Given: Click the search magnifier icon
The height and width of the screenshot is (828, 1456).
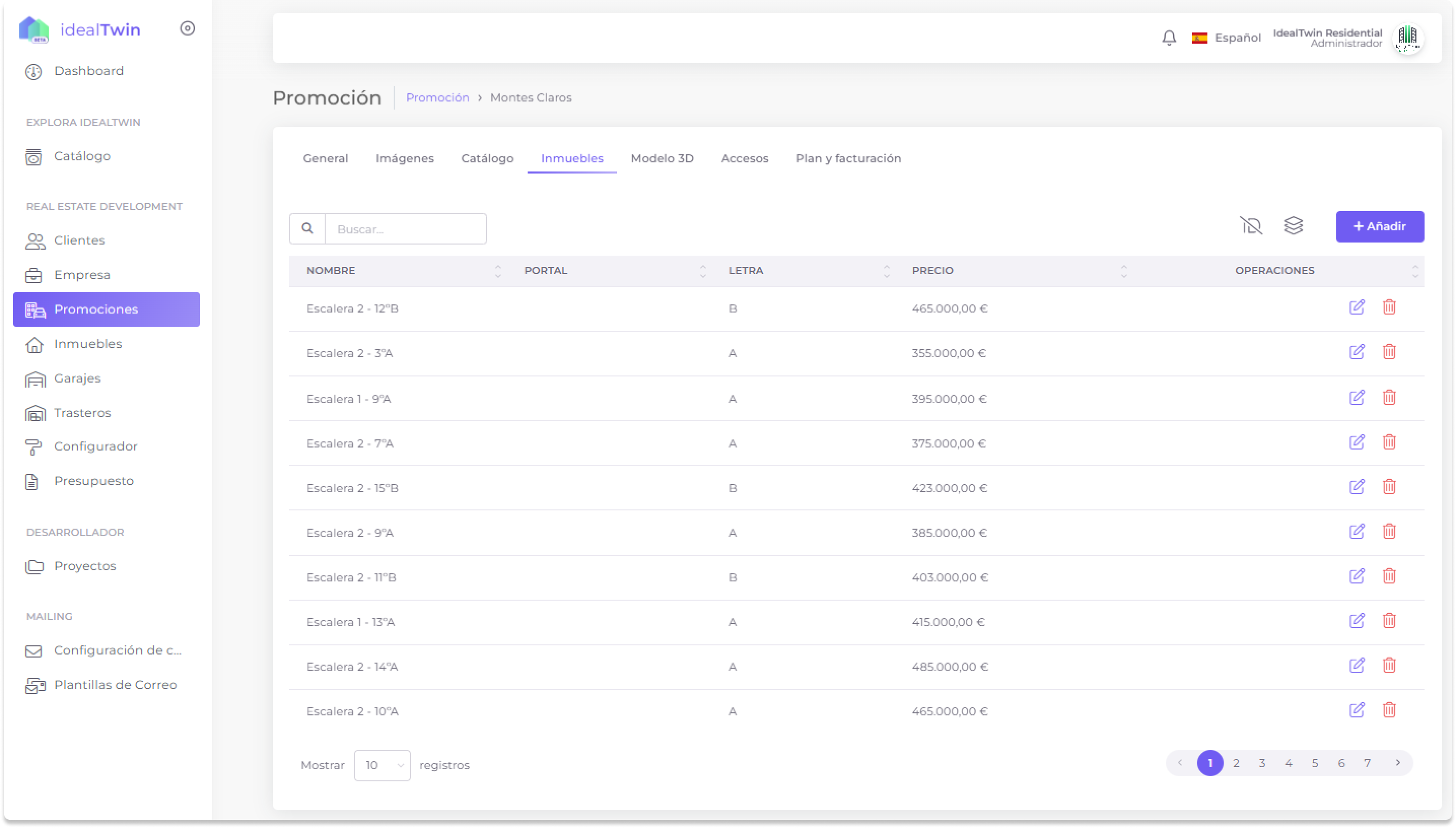Looking at the screenshot, I should pos(307,229).
